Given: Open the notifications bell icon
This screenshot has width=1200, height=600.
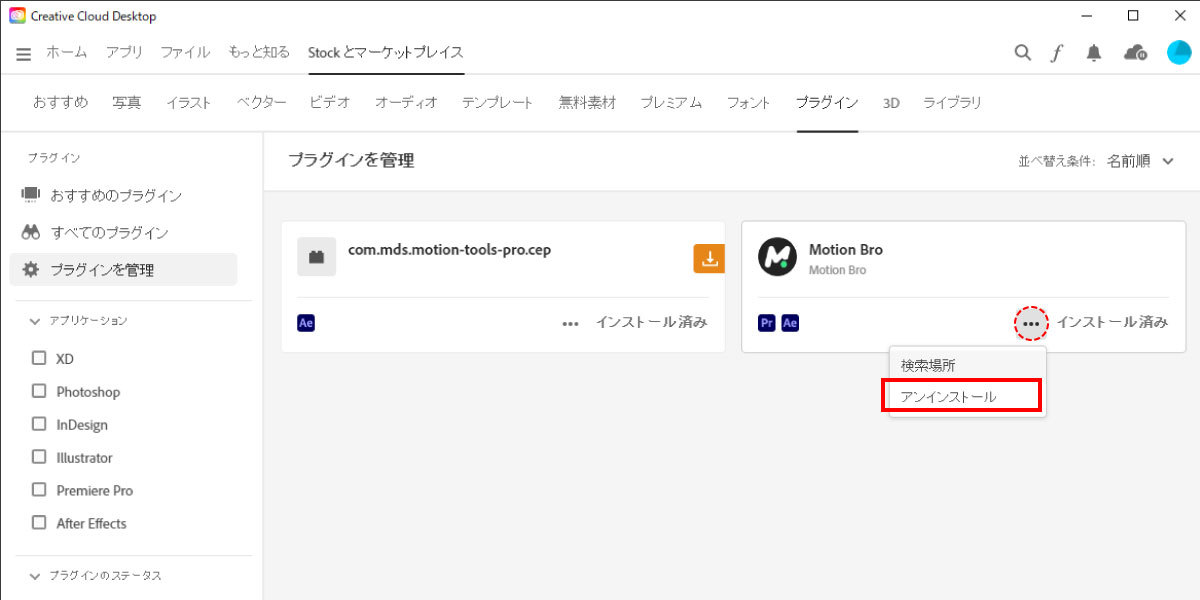Looking at the screenshot, I should 1094,53.
